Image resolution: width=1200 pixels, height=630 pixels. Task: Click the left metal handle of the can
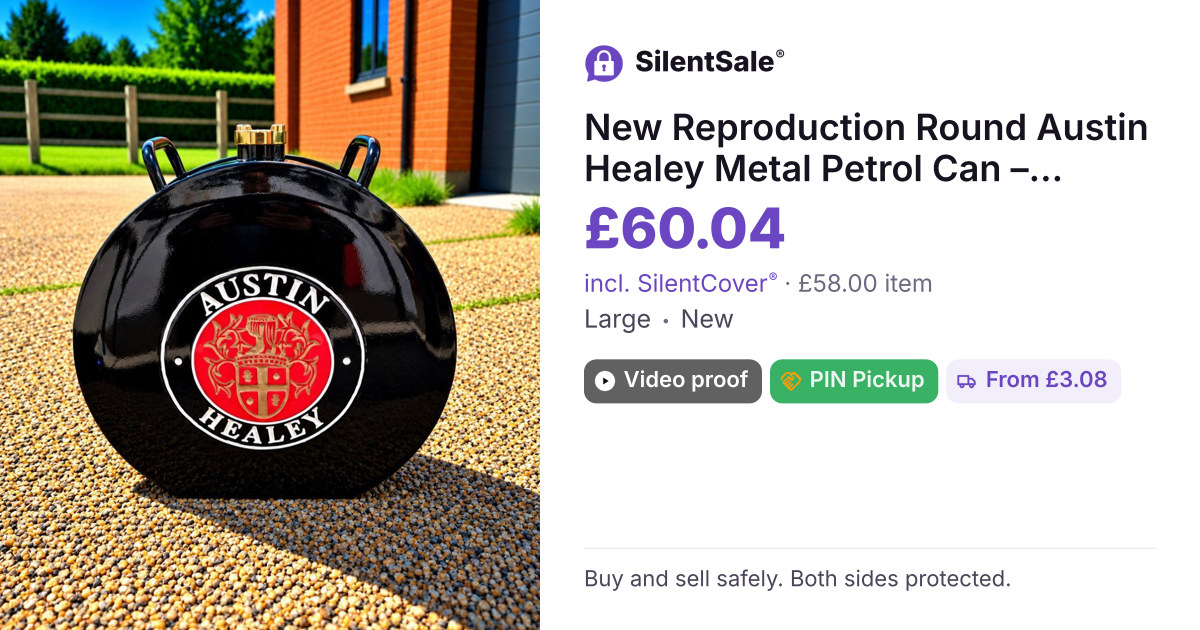(165, 161)
